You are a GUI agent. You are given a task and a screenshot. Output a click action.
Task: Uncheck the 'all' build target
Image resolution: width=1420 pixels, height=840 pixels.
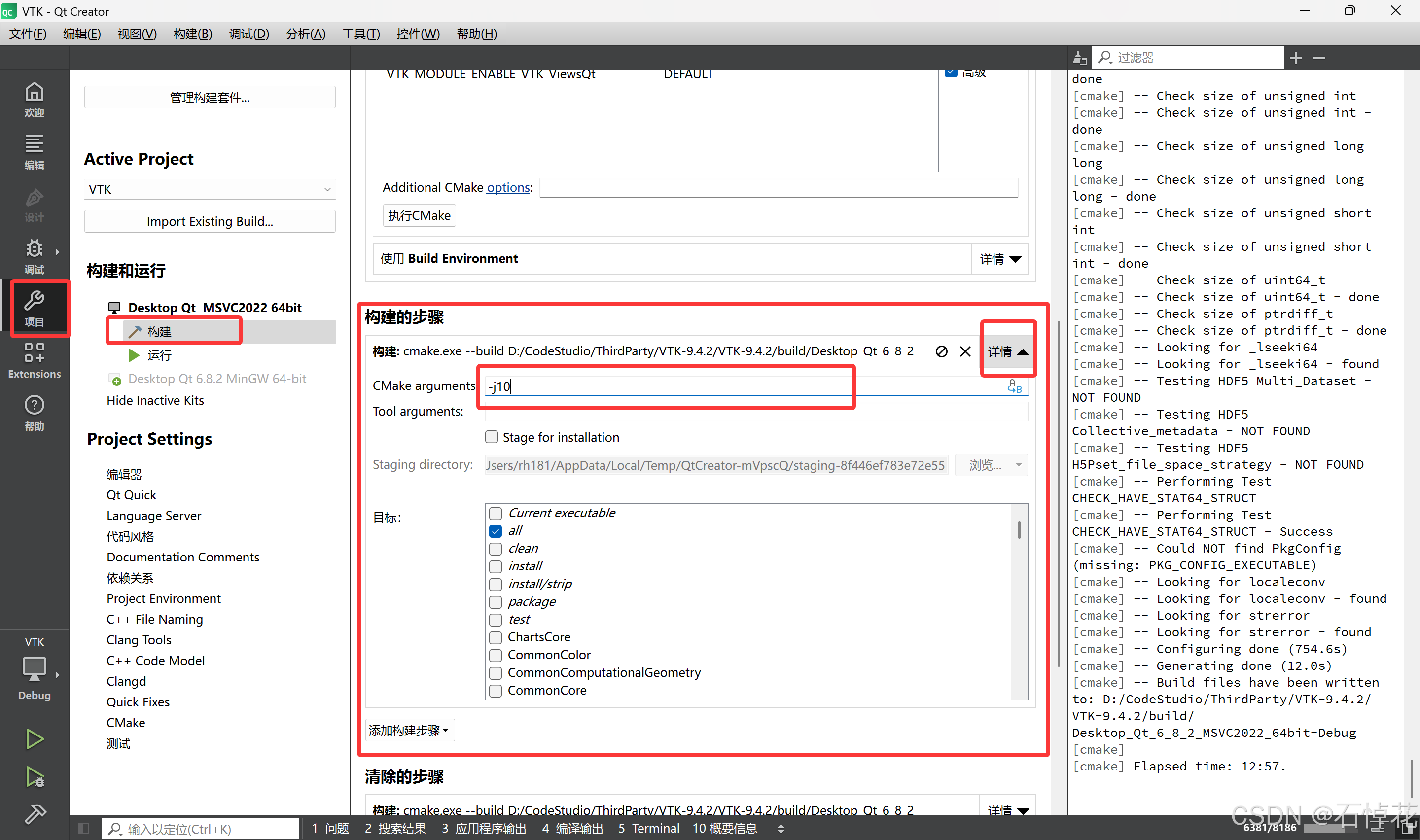pyautogui.click(x=495, y=531)
